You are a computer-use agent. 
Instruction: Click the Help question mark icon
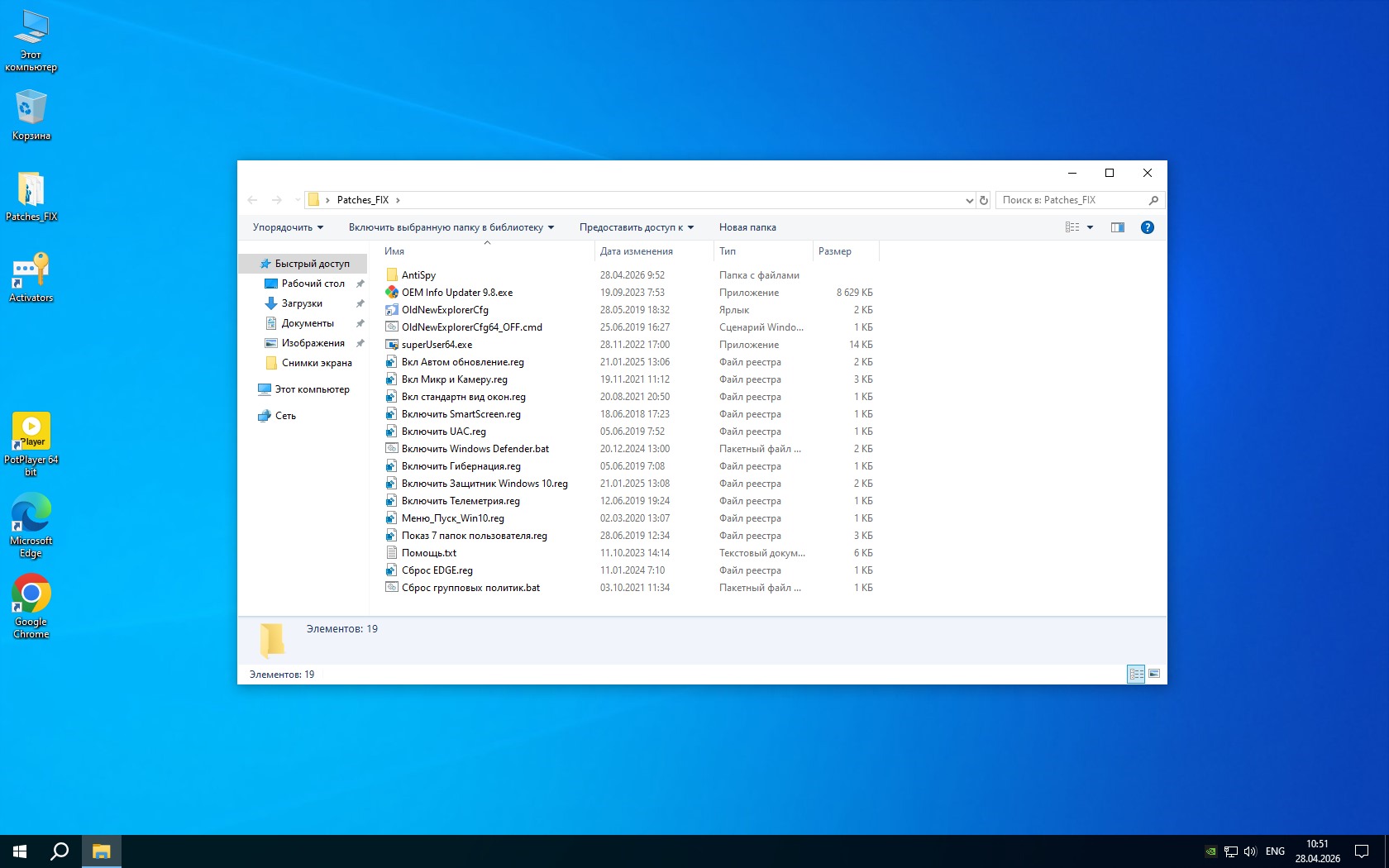click(x=1147, y=227)
